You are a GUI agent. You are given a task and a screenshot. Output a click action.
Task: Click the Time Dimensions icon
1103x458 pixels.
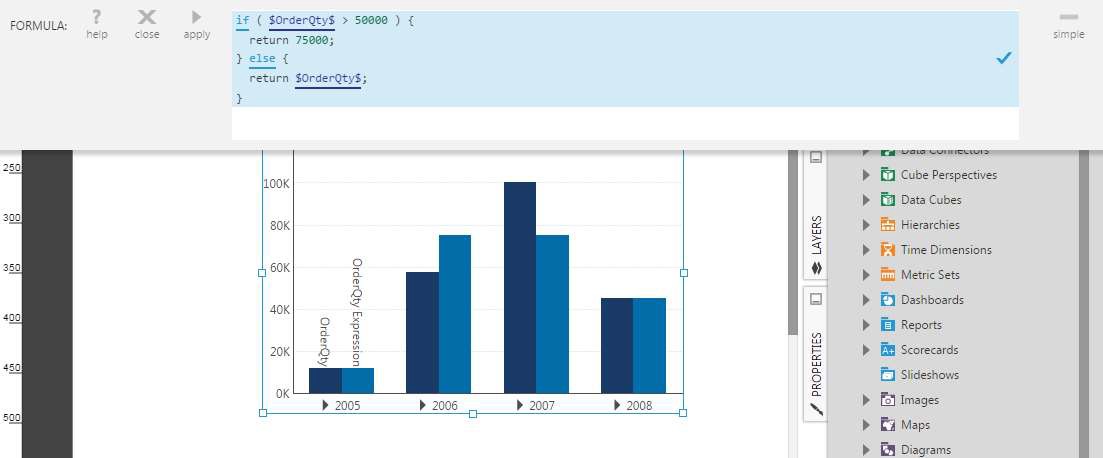[x=887, y=250]
